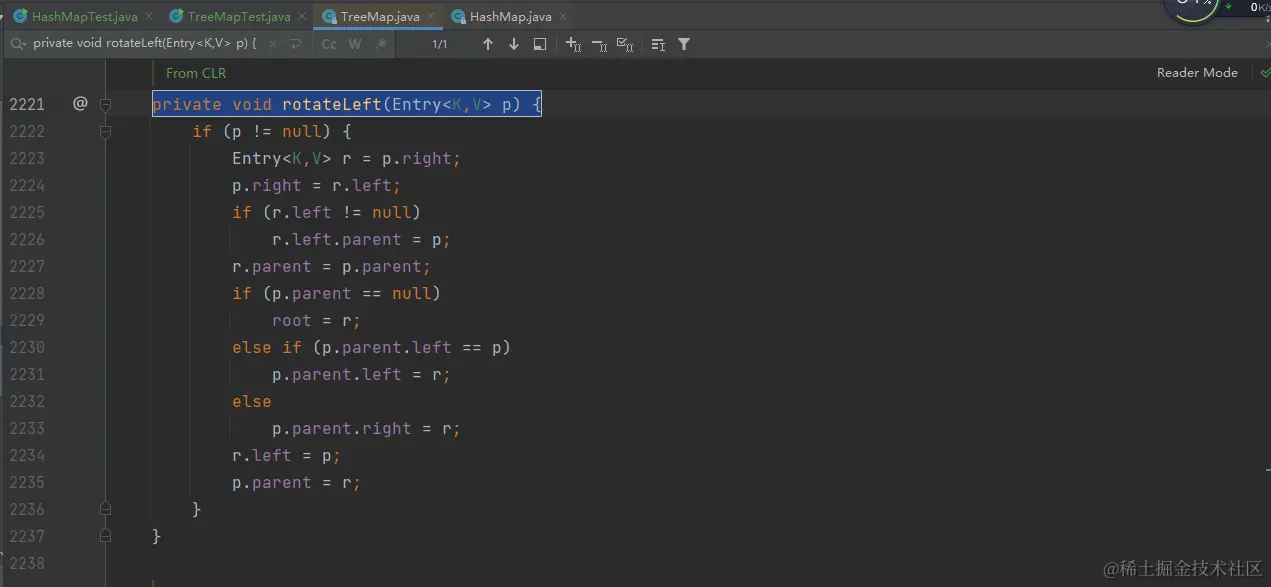Viewport: 1271px width, 587px height.
Task: Click 'r.left = p;' code line
Action: click(x=286, y=455)
